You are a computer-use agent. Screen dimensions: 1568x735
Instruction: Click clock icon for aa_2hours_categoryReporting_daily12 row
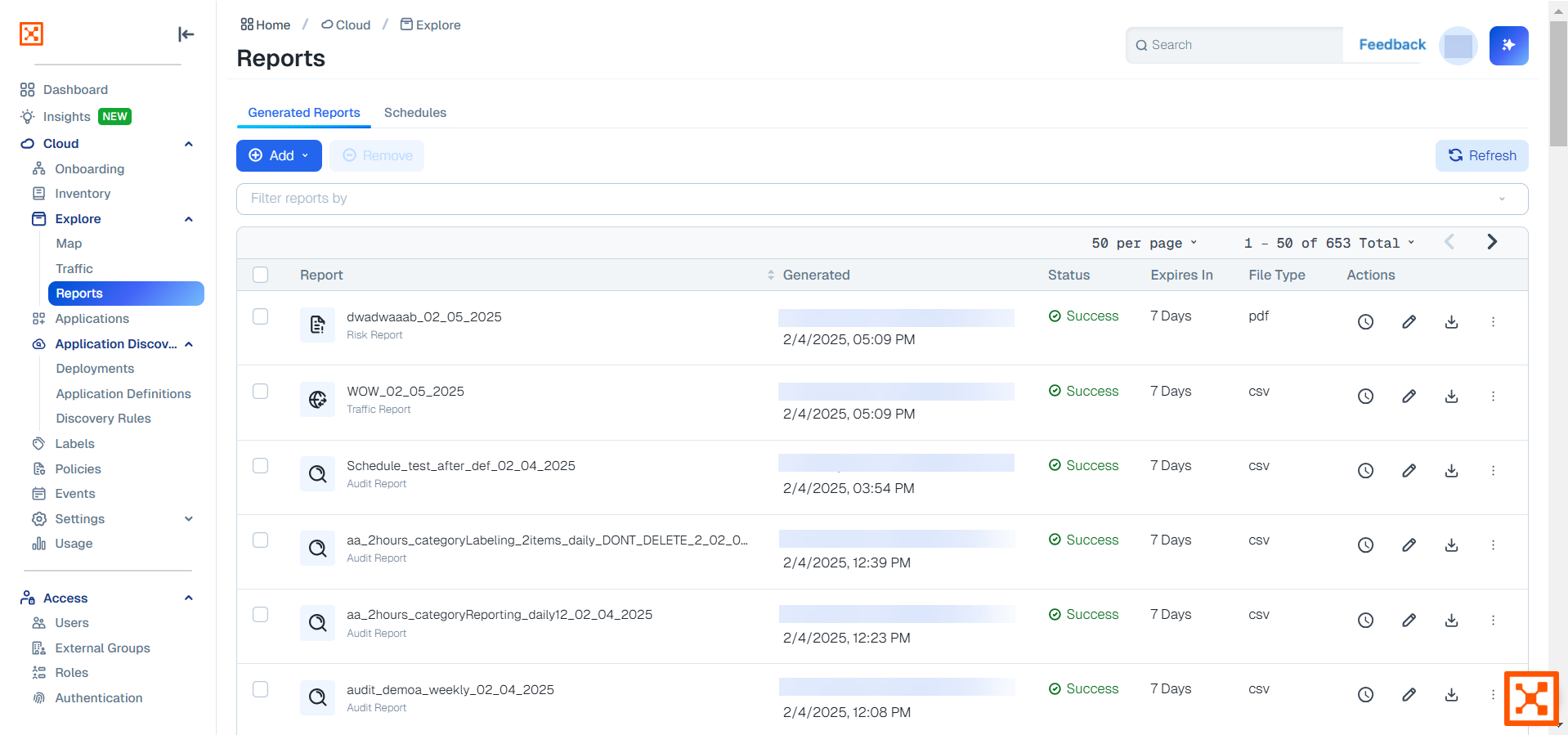1365,621
